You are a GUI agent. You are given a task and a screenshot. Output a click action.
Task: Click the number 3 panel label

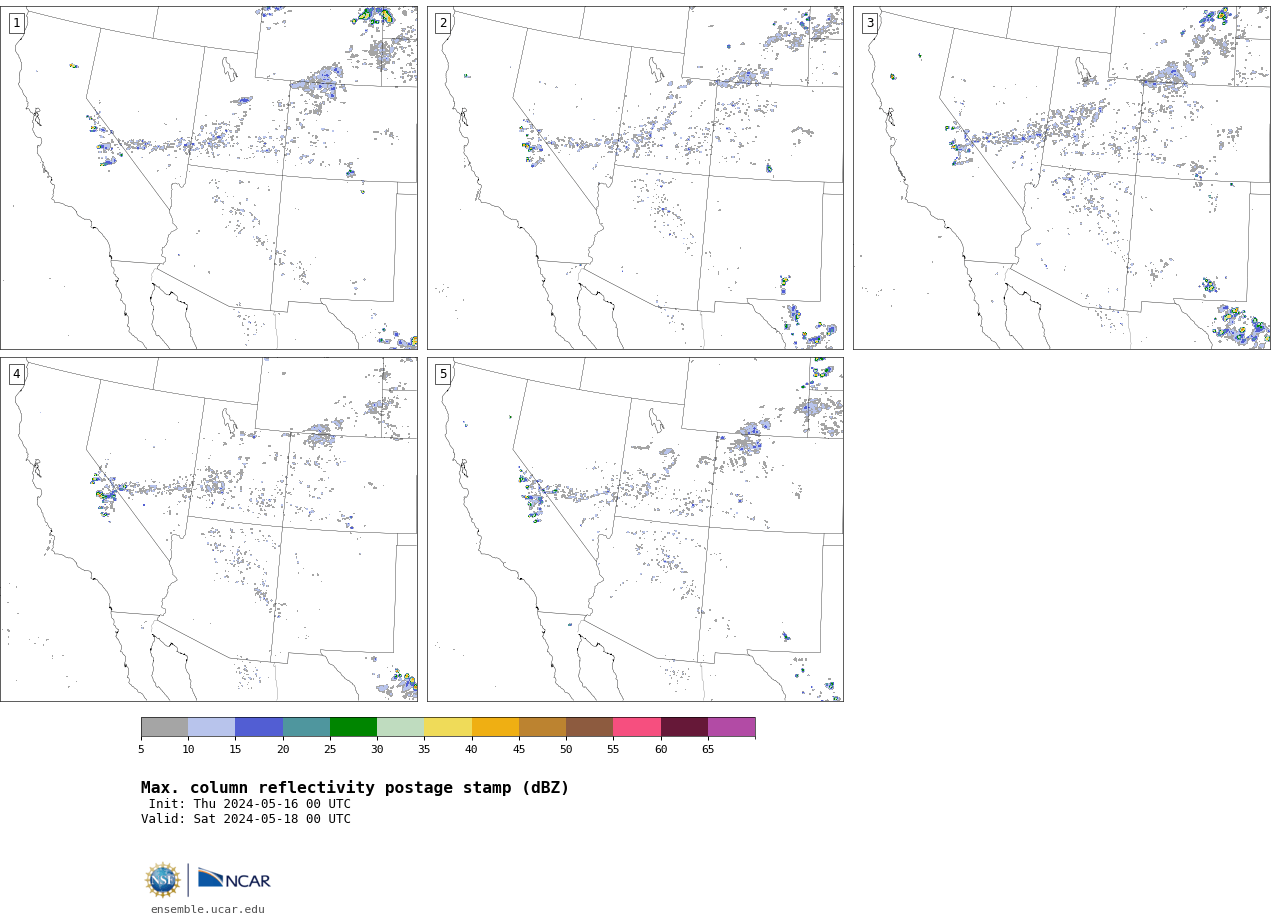[x=869, y=23]
